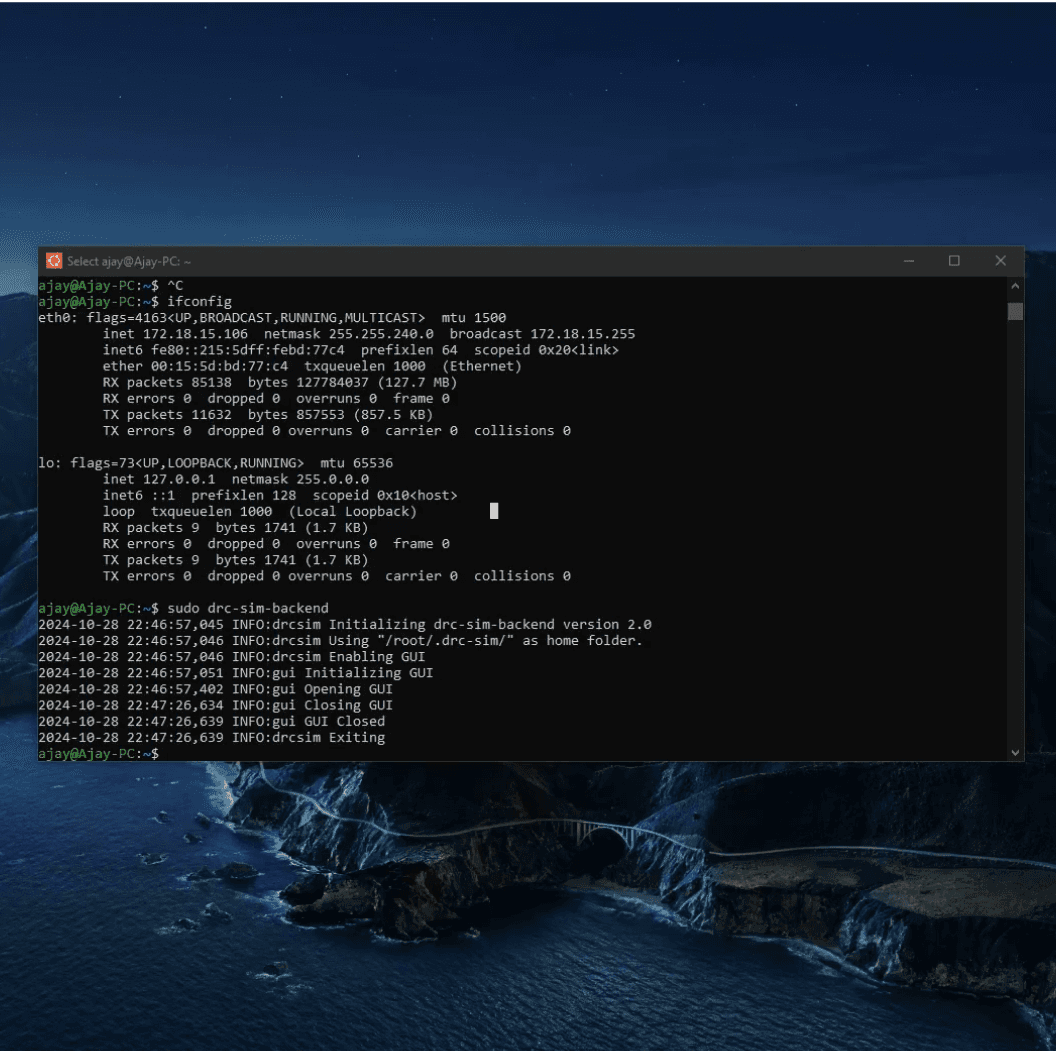
Task: Click the broadcast address 172.18.15.255
Action: tap(583, 334)
